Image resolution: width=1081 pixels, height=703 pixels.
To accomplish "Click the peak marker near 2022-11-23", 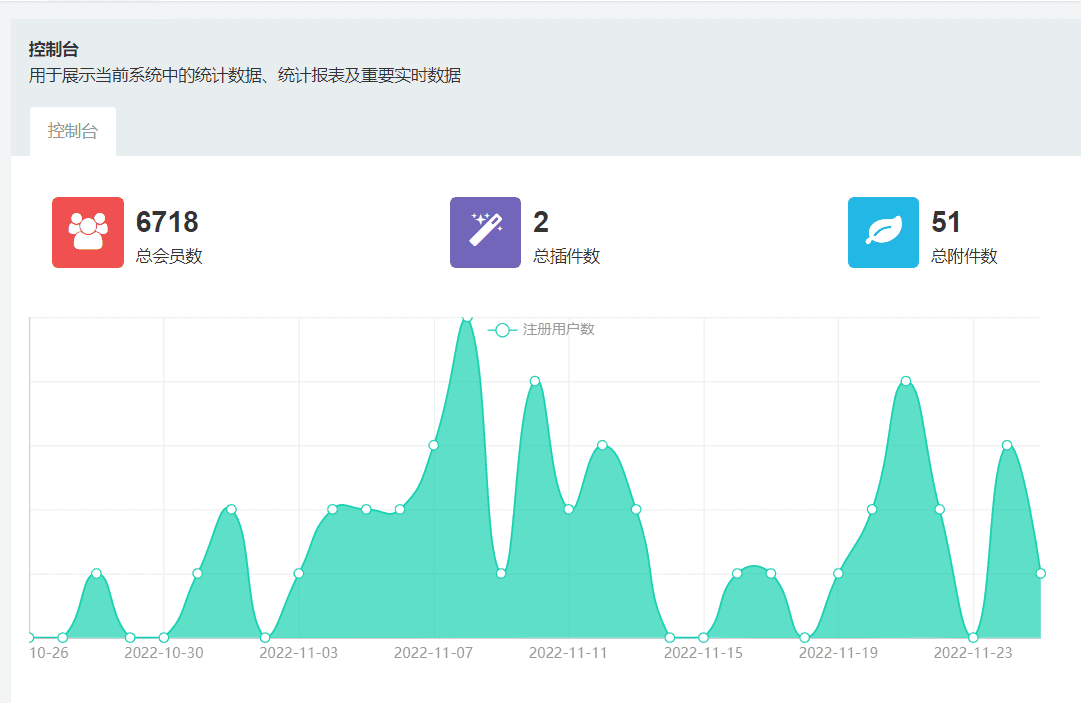I will pyautogui.click(x=1005, y=442).
